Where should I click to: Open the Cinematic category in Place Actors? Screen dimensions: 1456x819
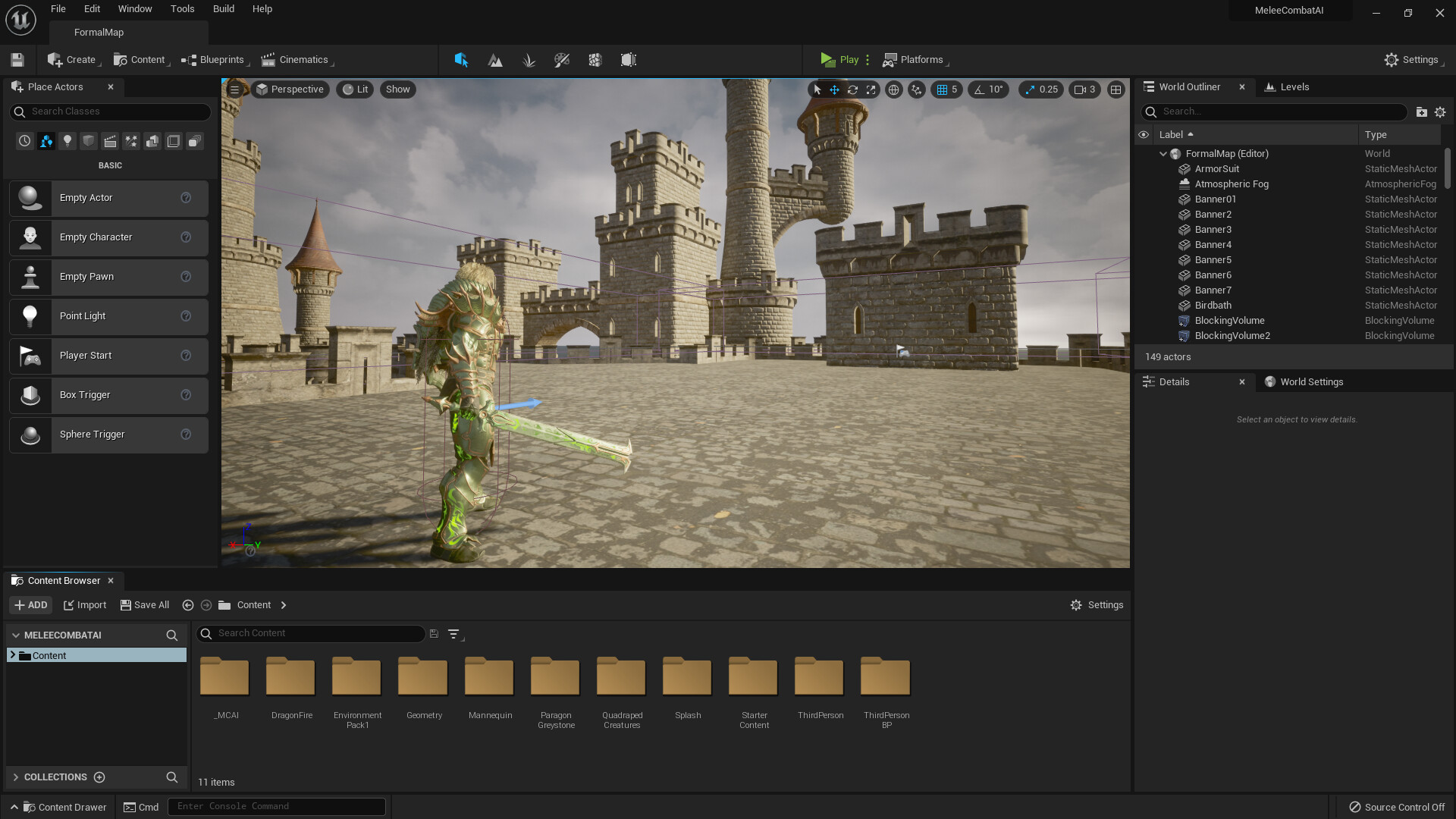pyautogui.click(x=110, y=140)
